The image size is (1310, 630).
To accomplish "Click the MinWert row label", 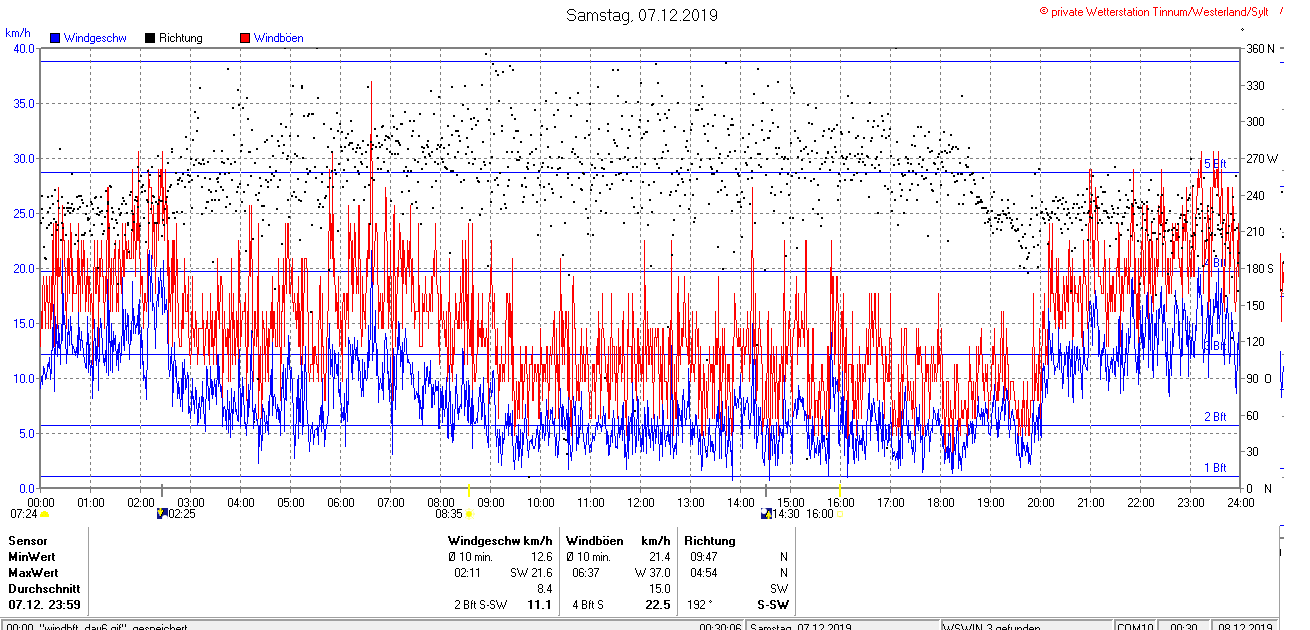I will [x=32, y=557].
